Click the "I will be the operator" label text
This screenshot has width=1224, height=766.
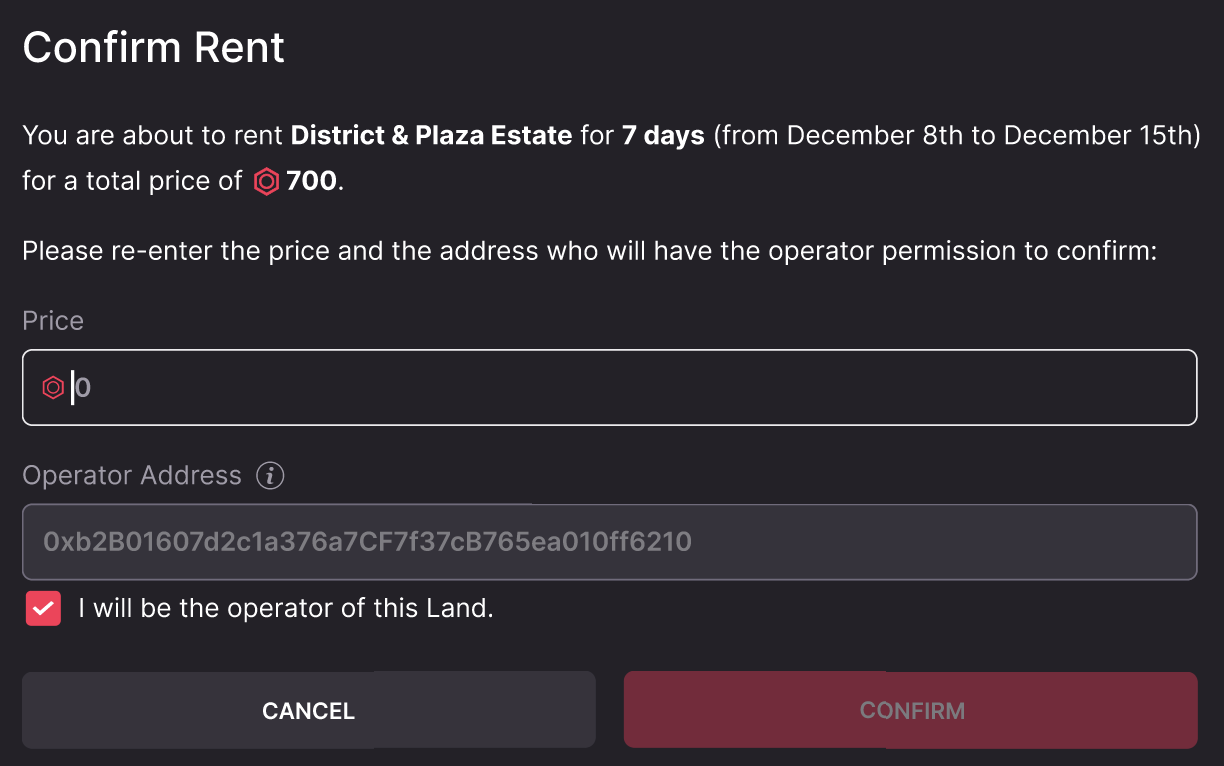286,608
